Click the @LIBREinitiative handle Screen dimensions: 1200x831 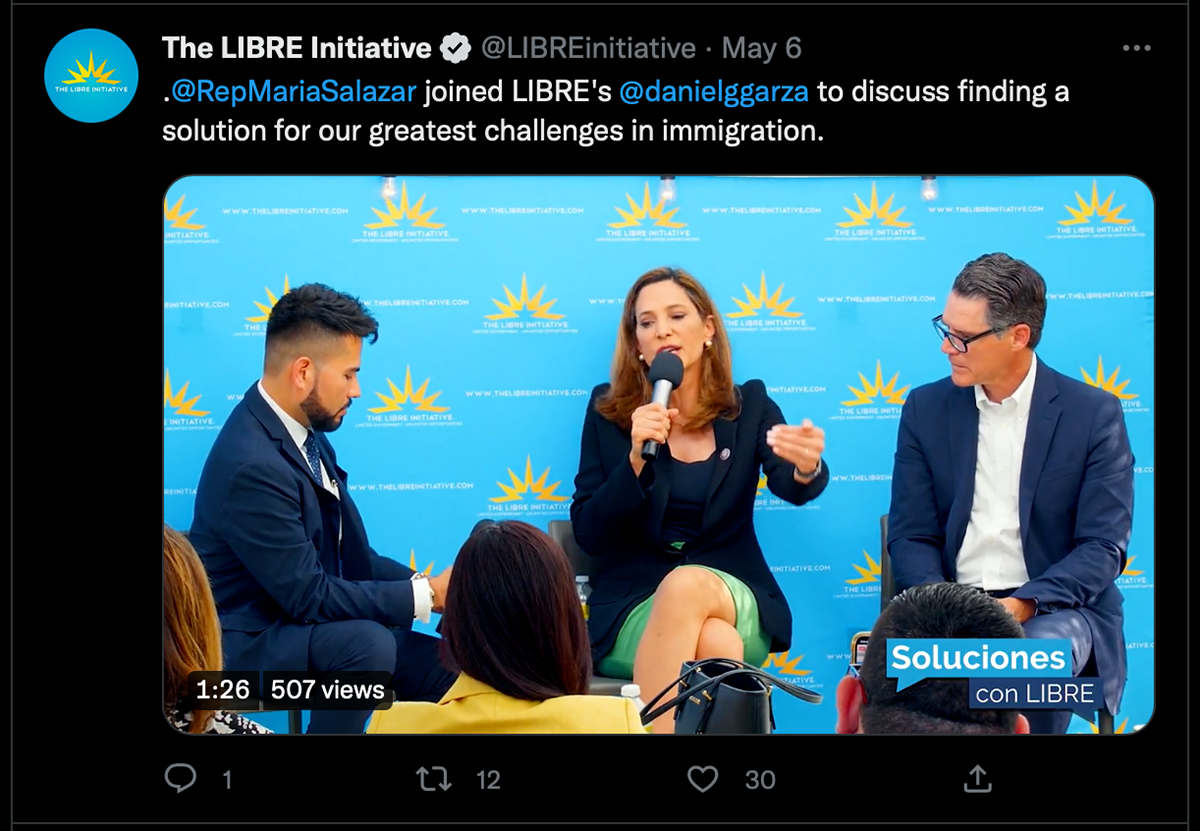tap(588, 48)
